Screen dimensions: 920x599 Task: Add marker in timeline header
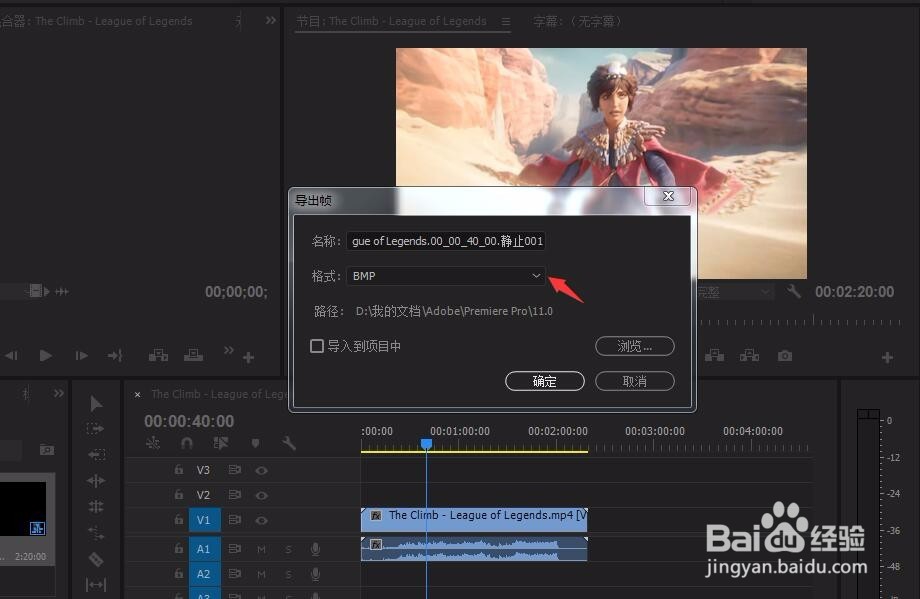coord(255,444)
